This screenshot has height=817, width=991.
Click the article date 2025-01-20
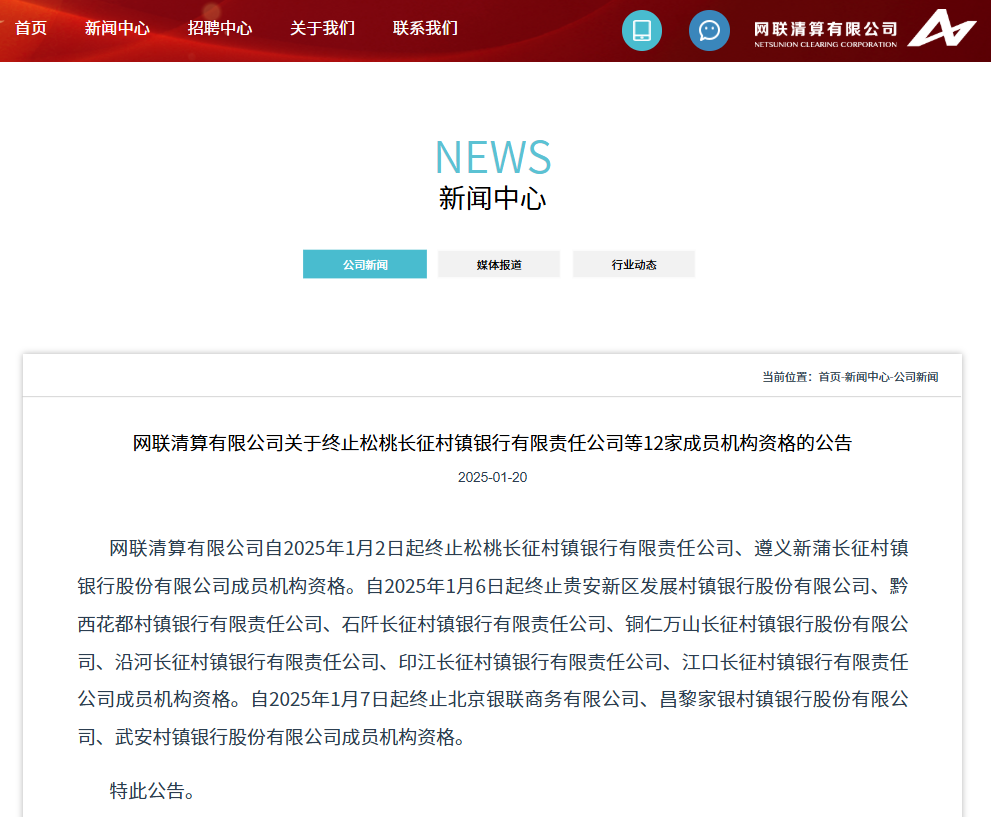492,477
